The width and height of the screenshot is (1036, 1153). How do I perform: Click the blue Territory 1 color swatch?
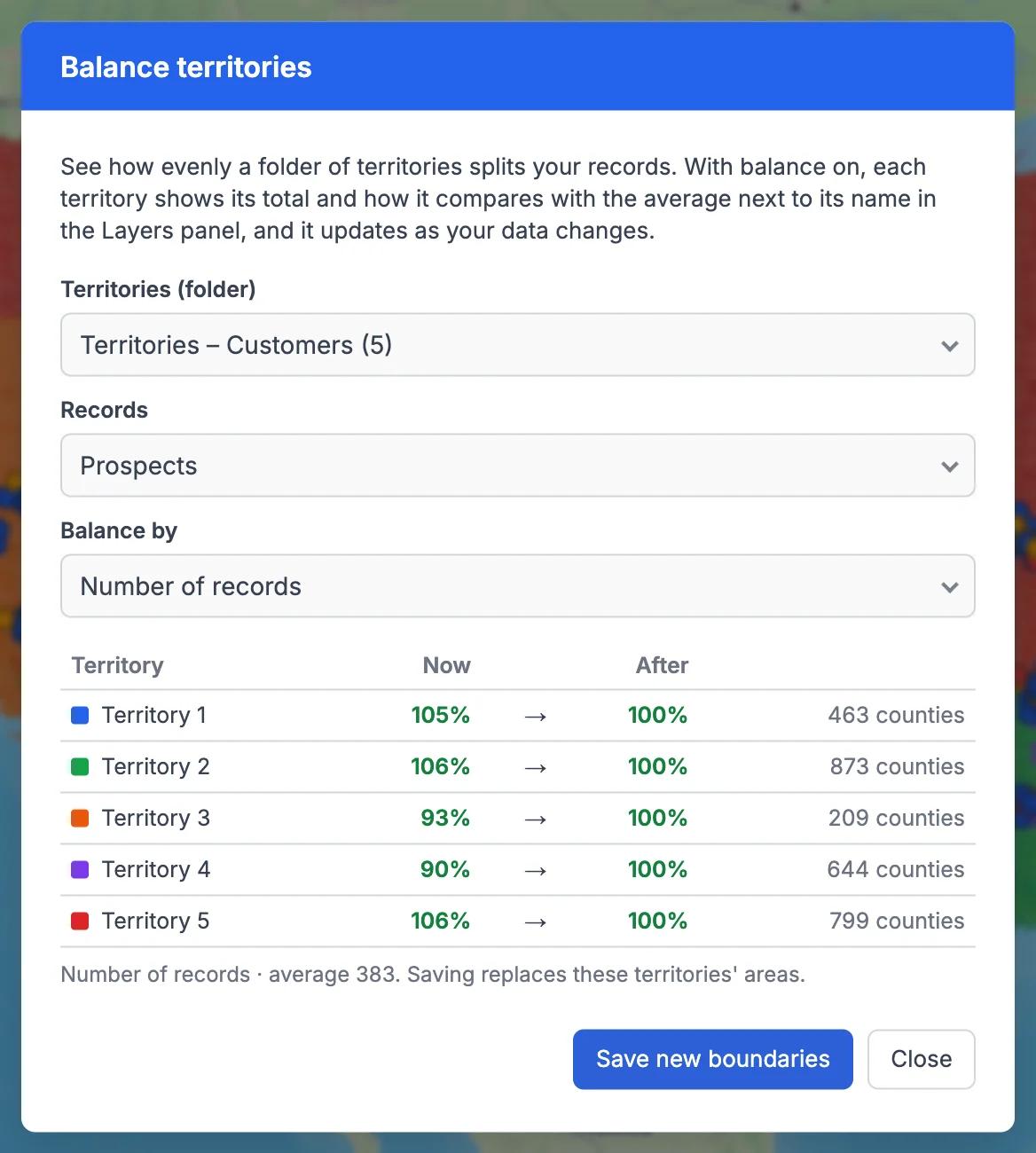80,715
